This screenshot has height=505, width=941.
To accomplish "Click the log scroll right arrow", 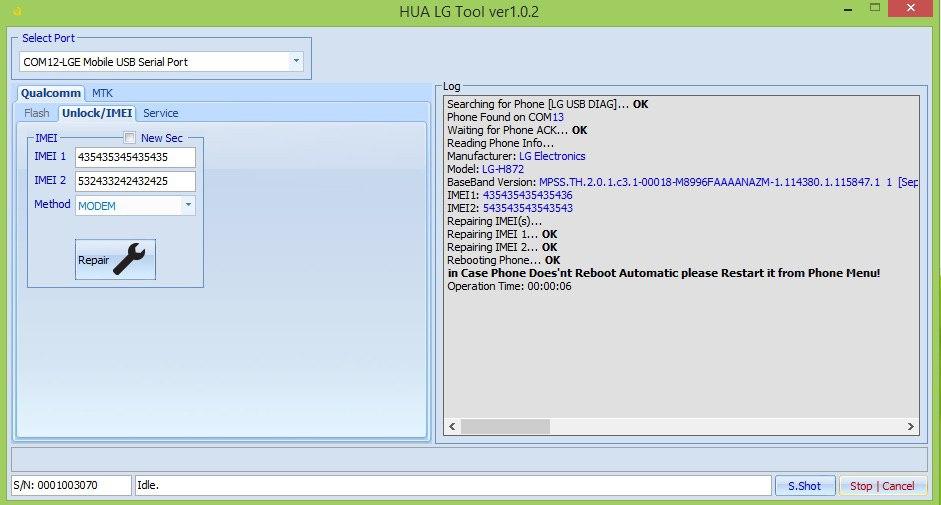I will pyautogui.click(x=910, y=426).
